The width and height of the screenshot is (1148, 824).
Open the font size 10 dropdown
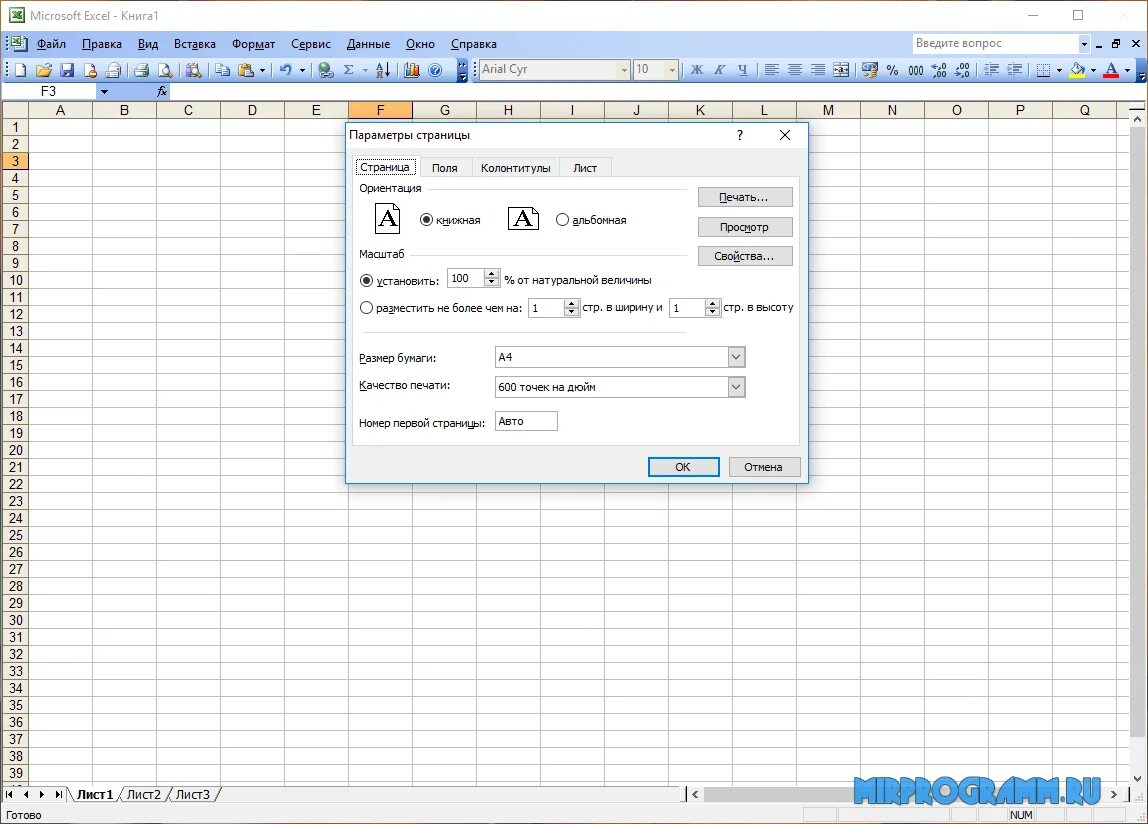672,70
